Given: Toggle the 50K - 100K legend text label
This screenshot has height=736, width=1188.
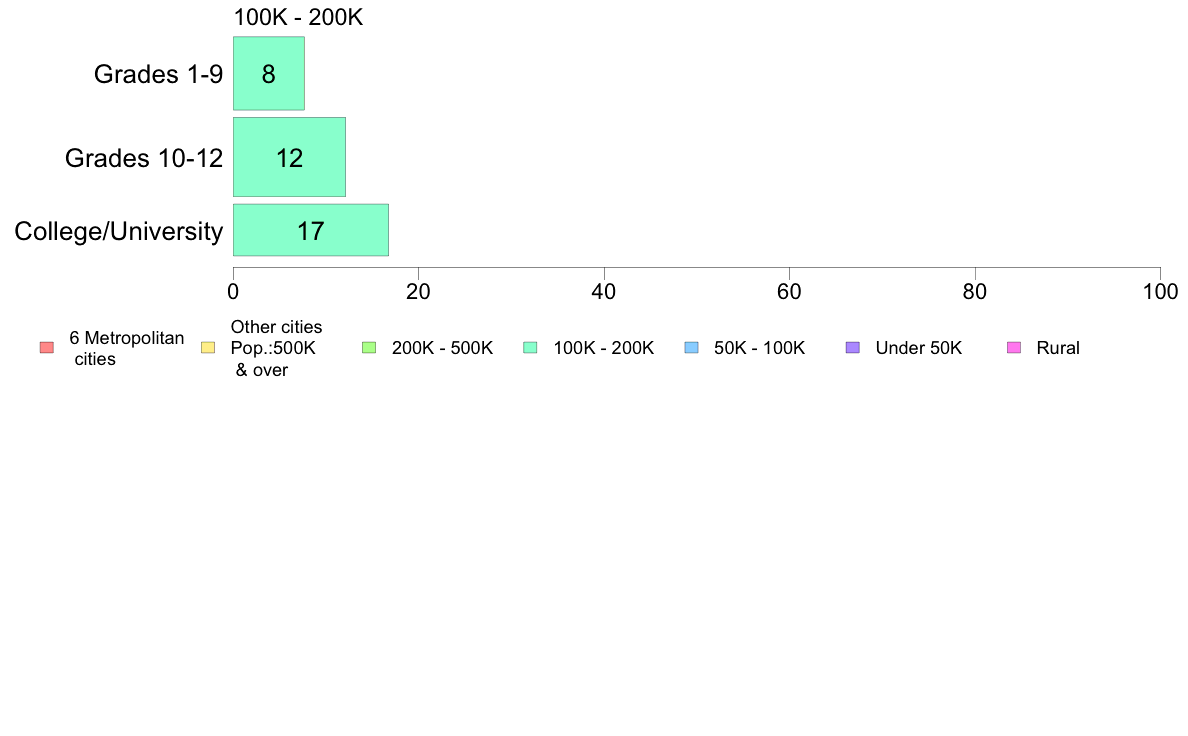Looking at the screenshot, I should (759, 348).
